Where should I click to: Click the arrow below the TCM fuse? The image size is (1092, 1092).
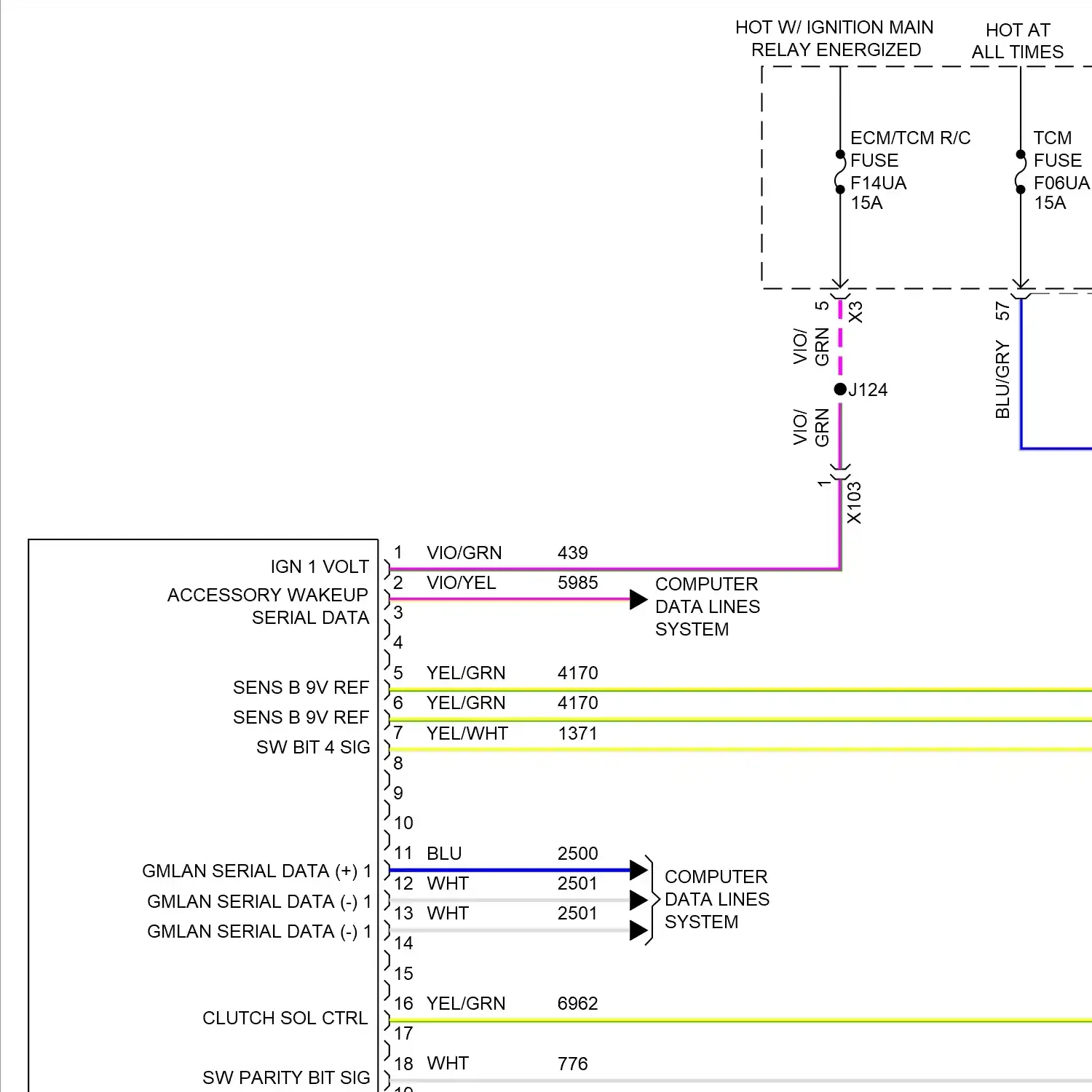coord(1019,282)
